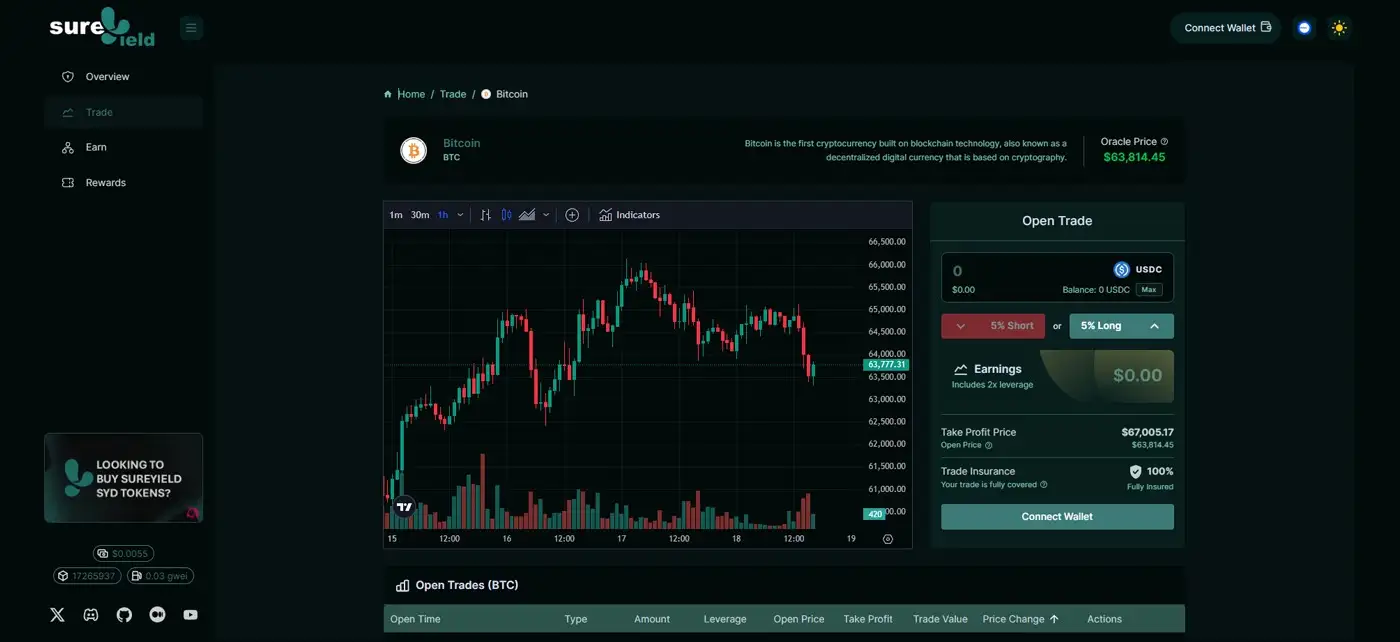Open the Discord social link icon
This screenshot has width=1400, height=642.
91,615
